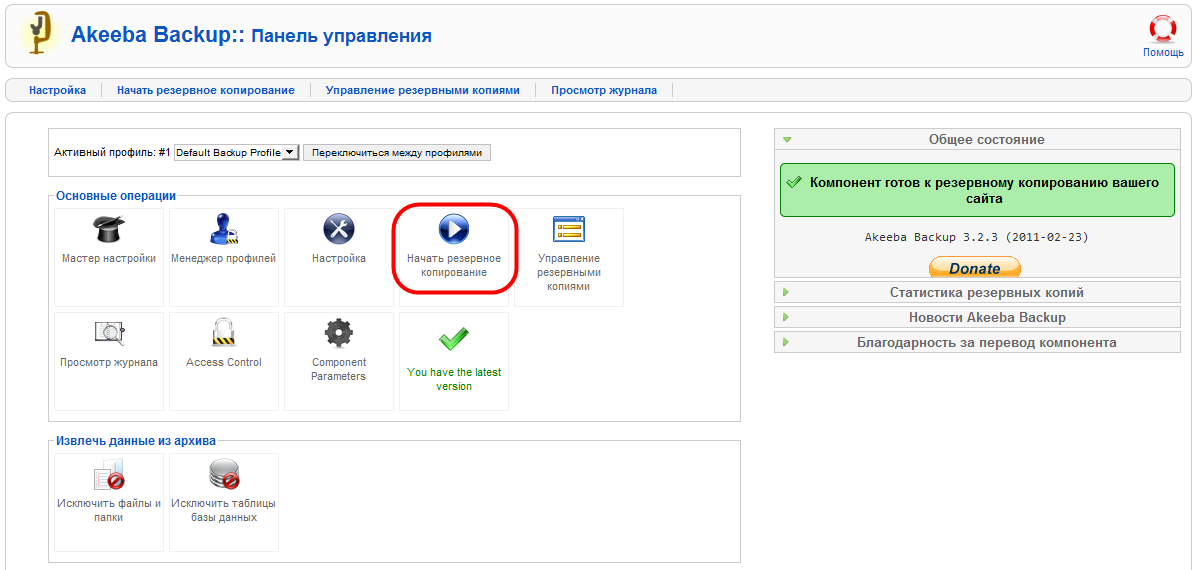The height and width of the screenshot is (570, 1198).
Task: Click the Akeeba Backup logo icon
Action: (x=35, y=33)
